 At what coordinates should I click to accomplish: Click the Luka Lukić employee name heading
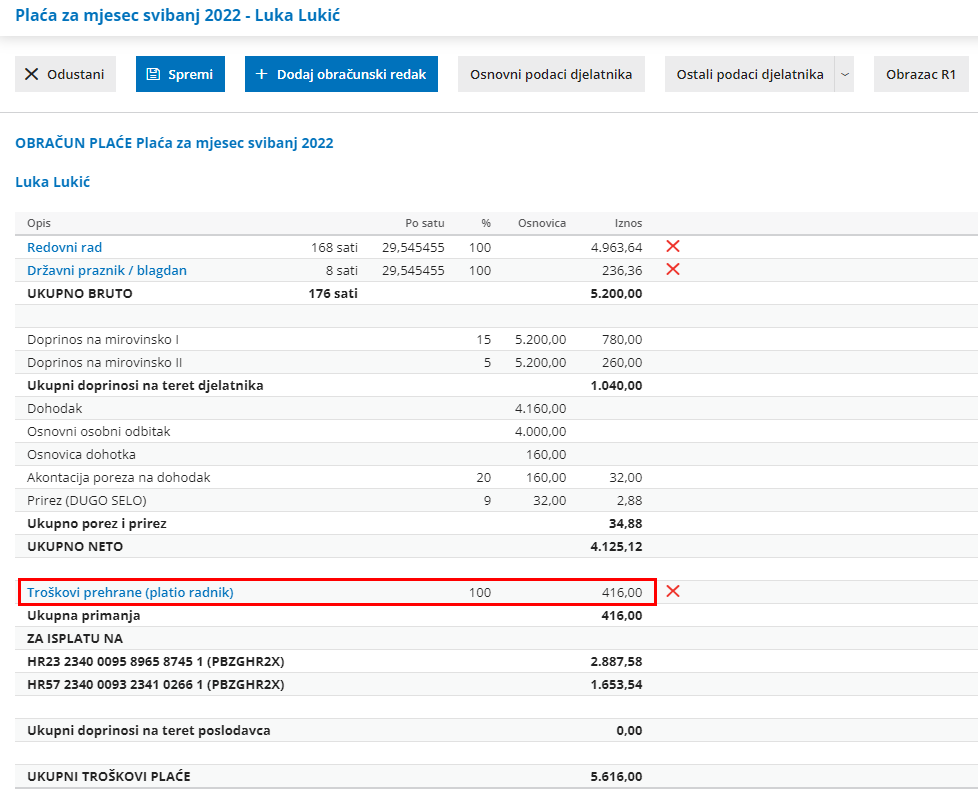[x=53, y=182]
